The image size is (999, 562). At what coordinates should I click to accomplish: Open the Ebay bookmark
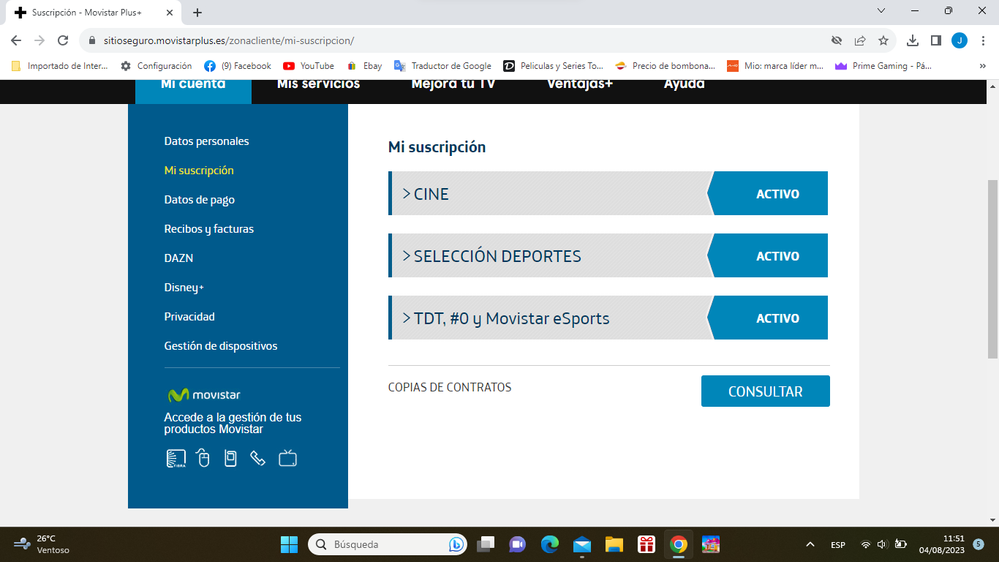click(364, 66)
